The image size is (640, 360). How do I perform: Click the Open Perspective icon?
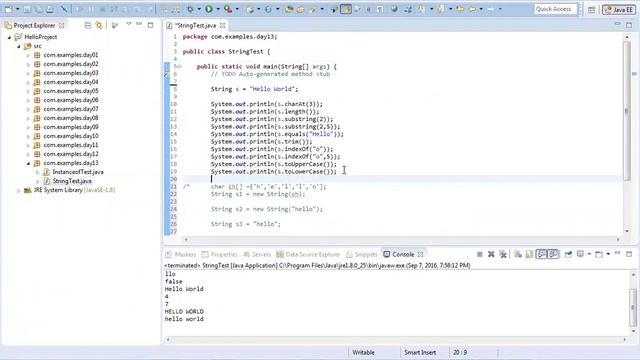591,9
